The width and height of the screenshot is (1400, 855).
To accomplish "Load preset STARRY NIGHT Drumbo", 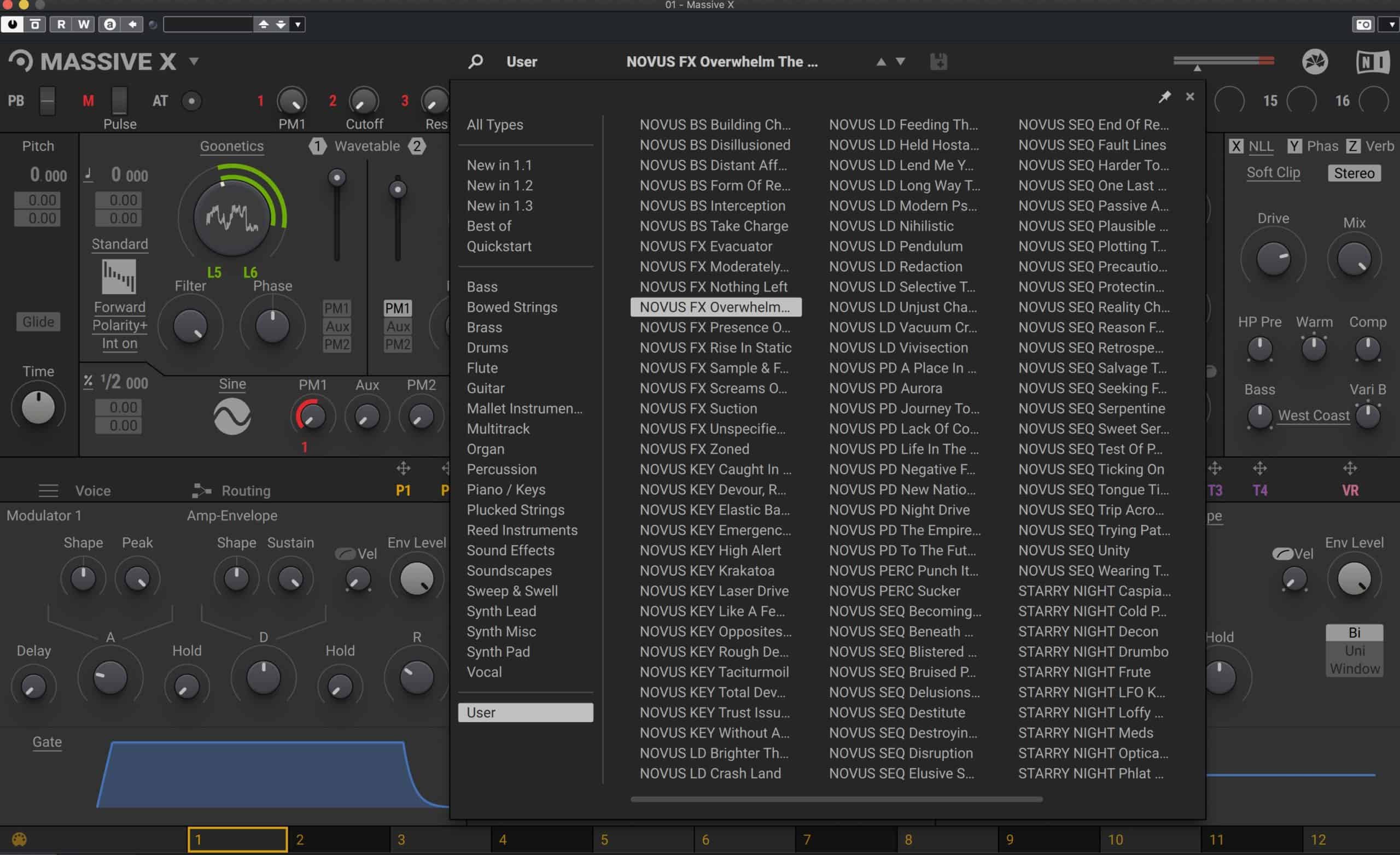I will click(x=1093, y=652).
